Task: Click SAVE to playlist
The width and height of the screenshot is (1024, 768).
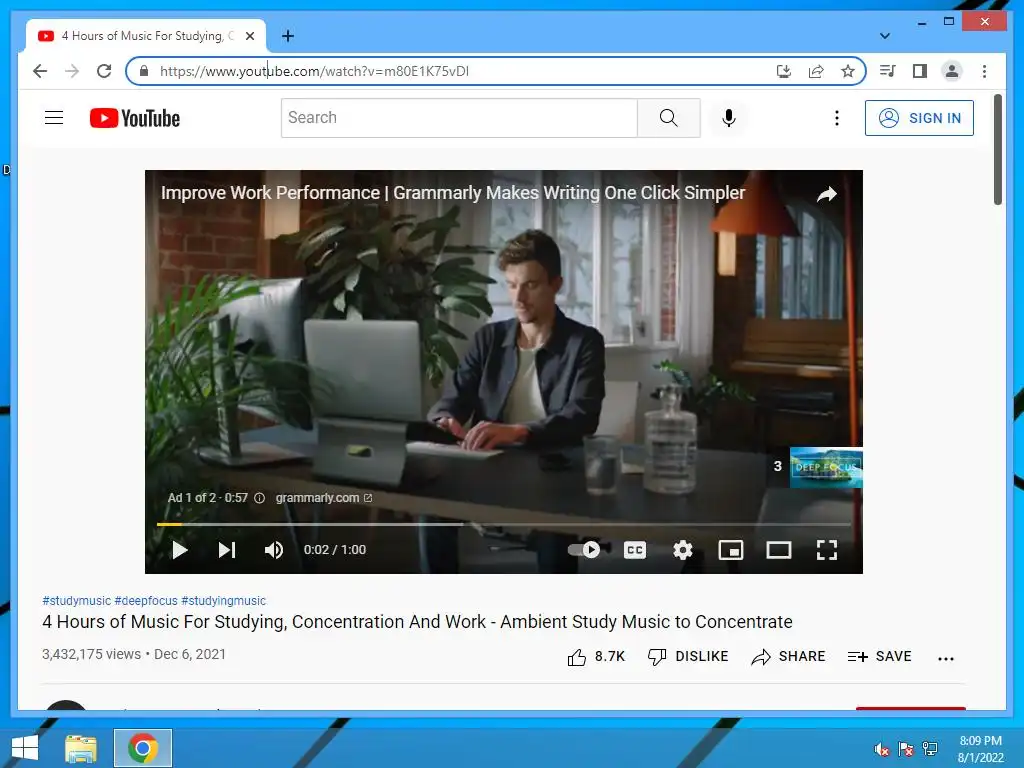Action: click(x=879, y=657)
